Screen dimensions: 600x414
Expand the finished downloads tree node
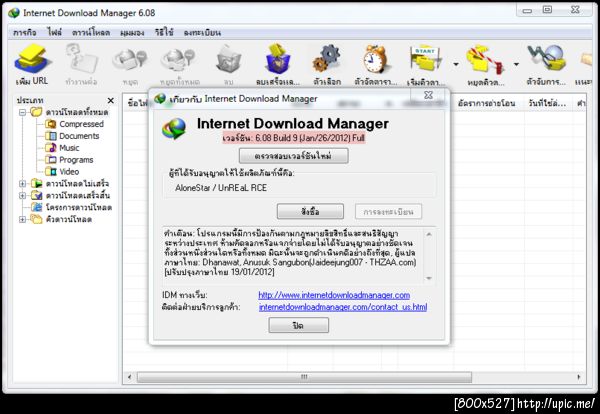pyautogui.click(x=22, y=196)
